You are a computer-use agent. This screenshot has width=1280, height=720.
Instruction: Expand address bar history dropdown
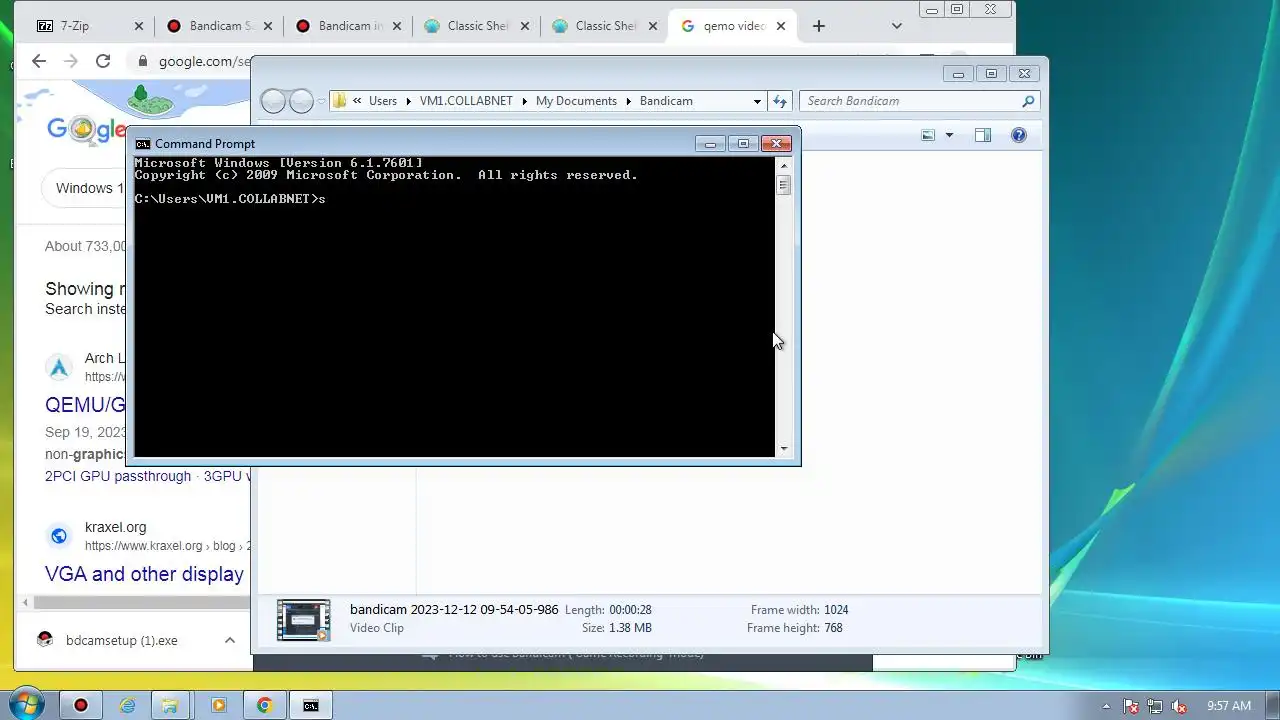tap(757, 101)
